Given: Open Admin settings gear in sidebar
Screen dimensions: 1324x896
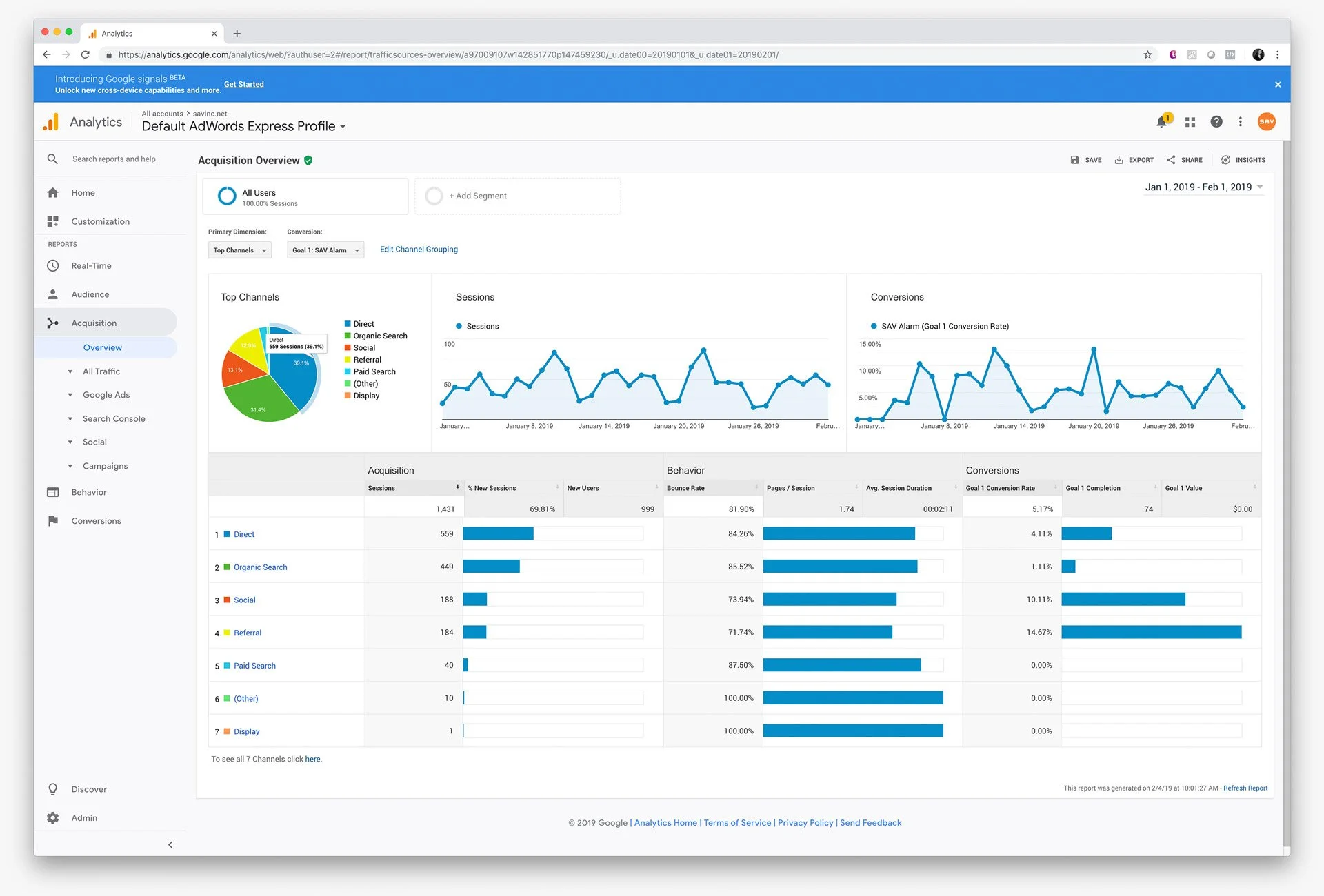Looking at the screenshot, I should [53, 818].
